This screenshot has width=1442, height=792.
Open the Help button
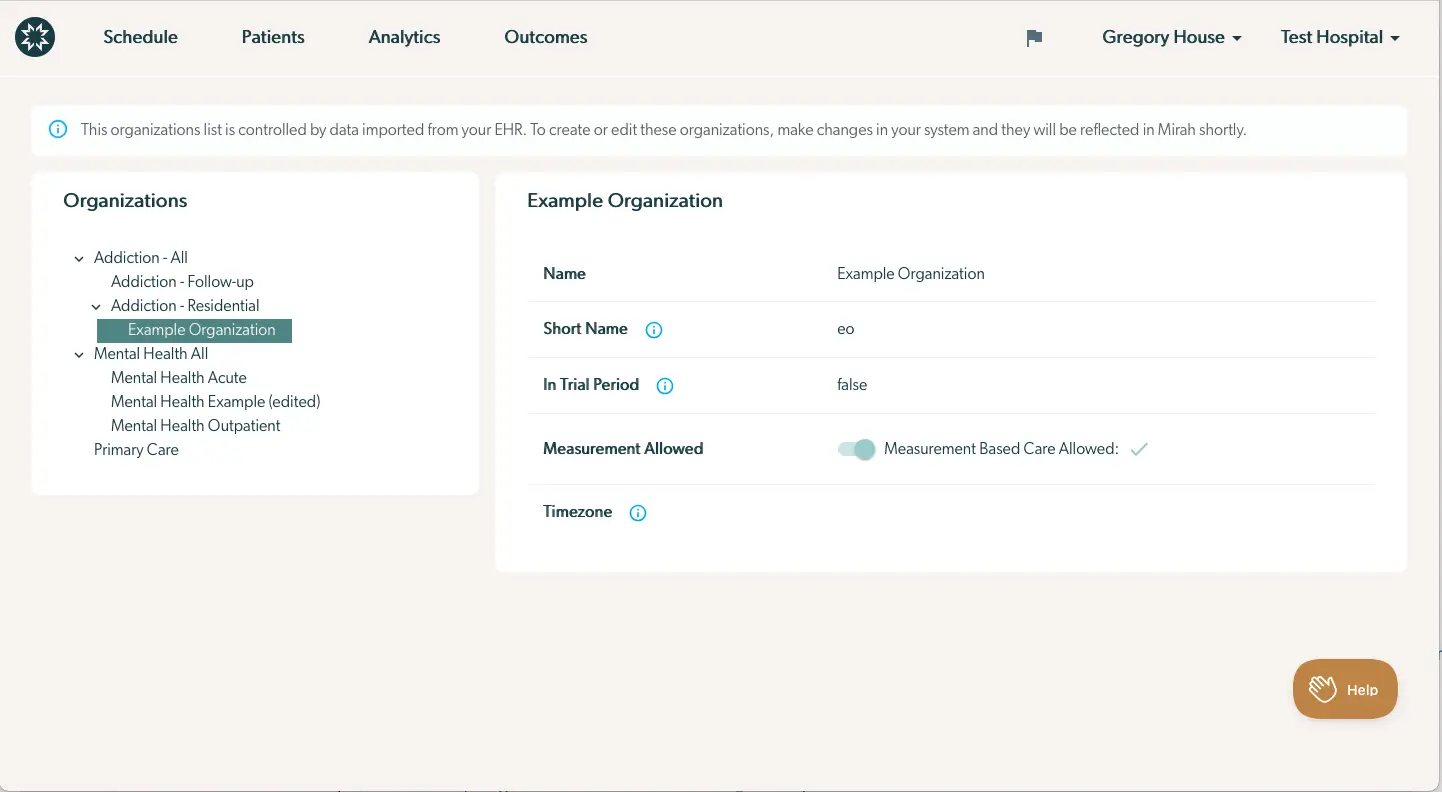pyautogui.click(x=1345, y=688)
